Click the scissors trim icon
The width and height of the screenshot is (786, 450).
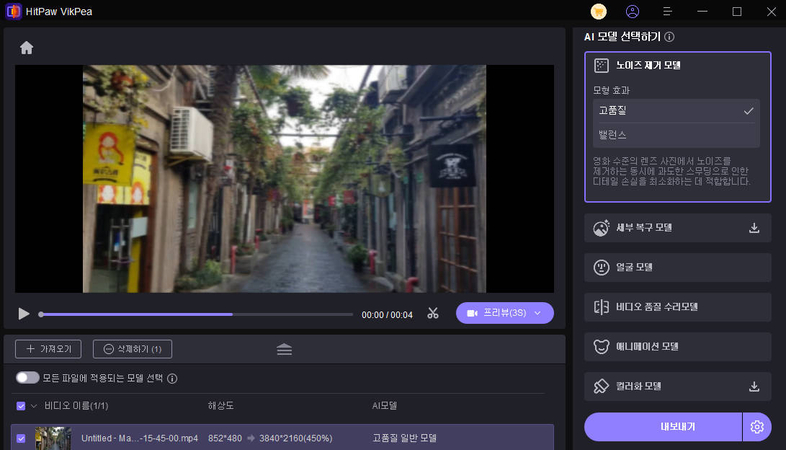point(433,314)
